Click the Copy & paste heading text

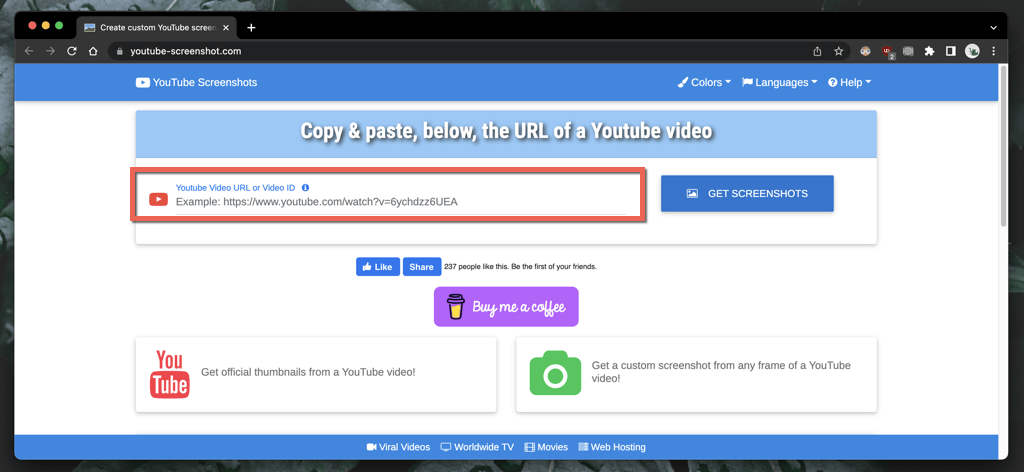[x=506, y=131]
